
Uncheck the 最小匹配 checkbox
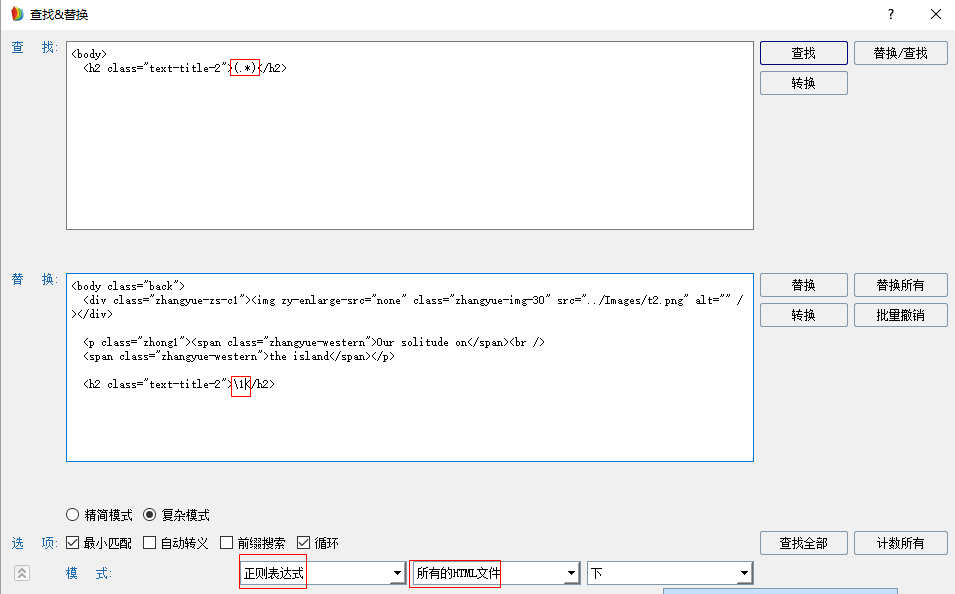pos(72,543)
